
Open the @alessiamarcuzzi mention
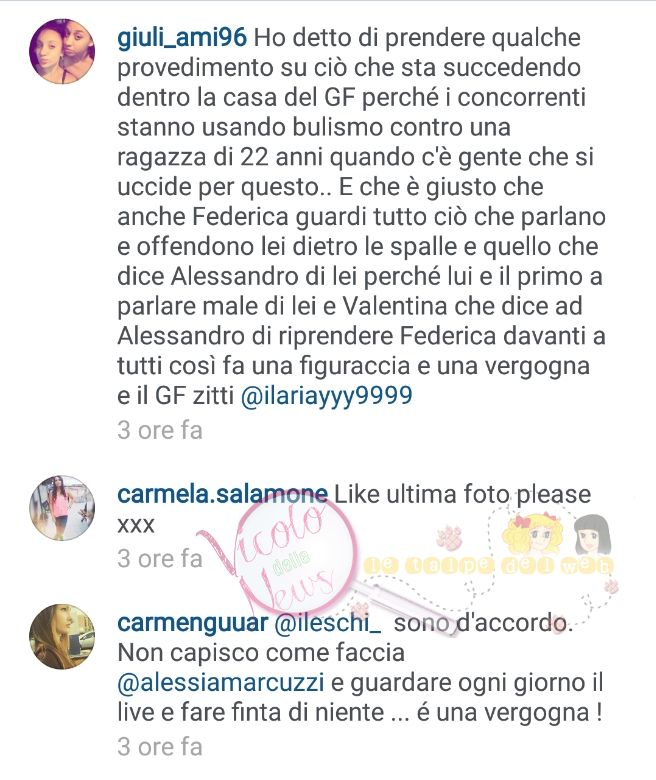pyautogui.click(x=221, y=682)
